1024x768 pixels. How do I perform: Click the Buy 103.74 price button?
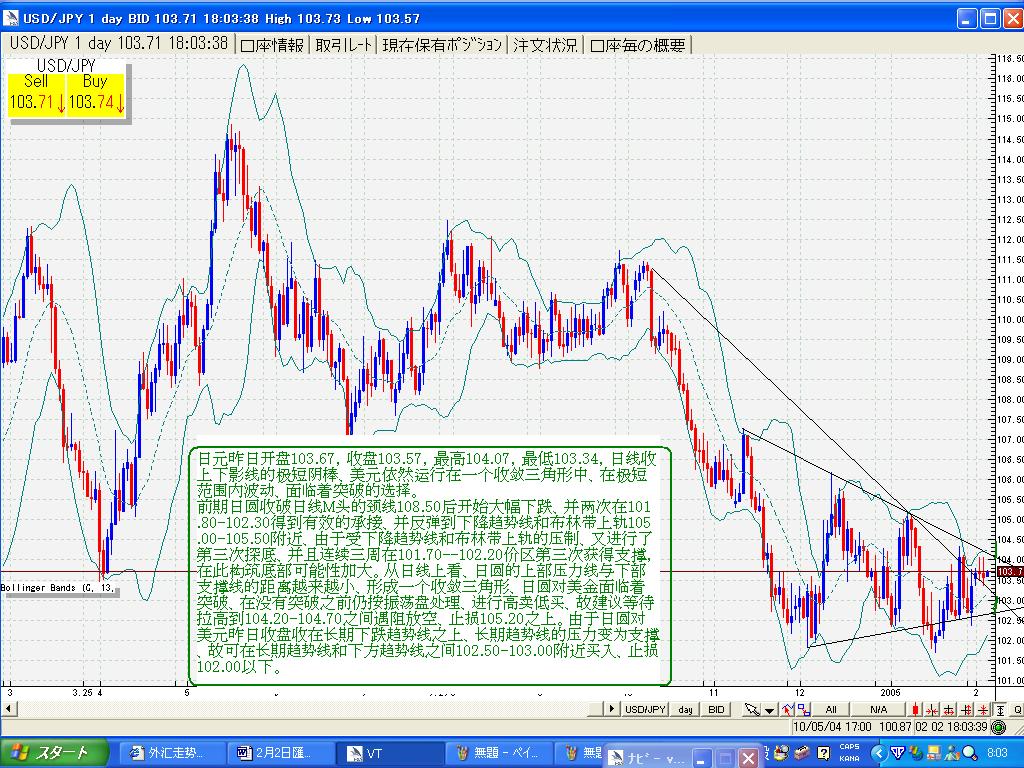pos(95,95)
